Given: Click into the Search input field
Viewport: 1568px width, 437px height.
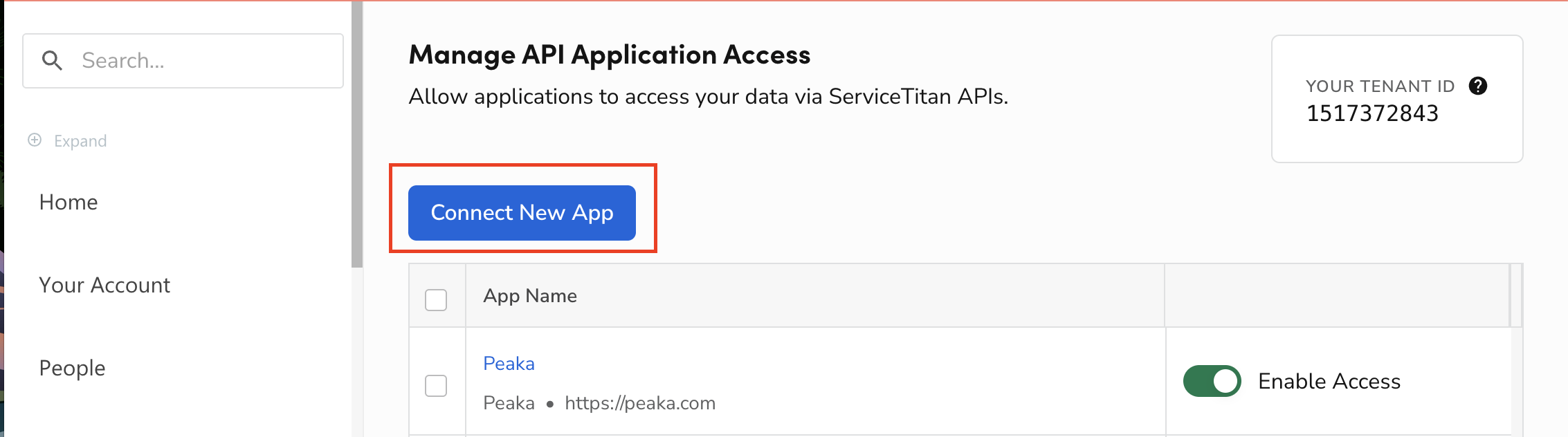Looking at the screenshot, I should [208, 61].
